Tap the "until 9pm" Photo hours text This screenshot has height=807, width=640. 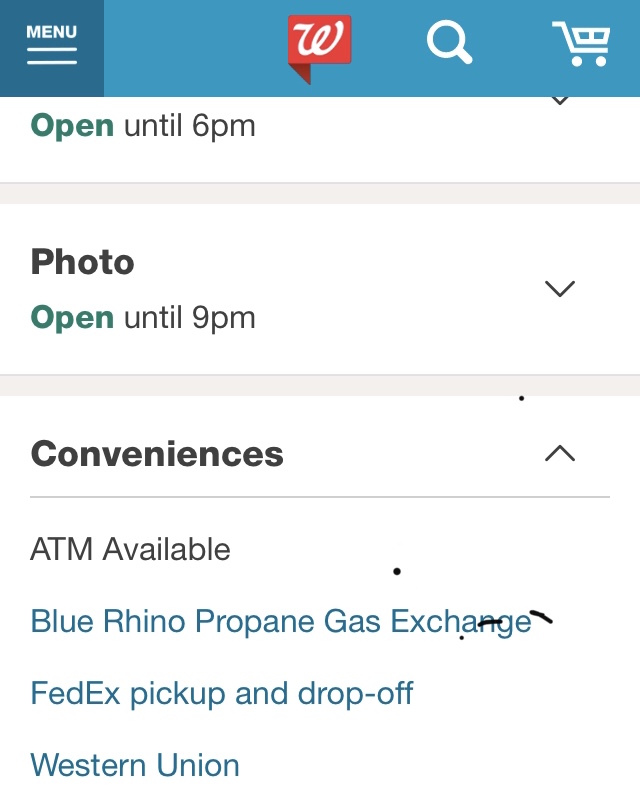tap(189, 318)
